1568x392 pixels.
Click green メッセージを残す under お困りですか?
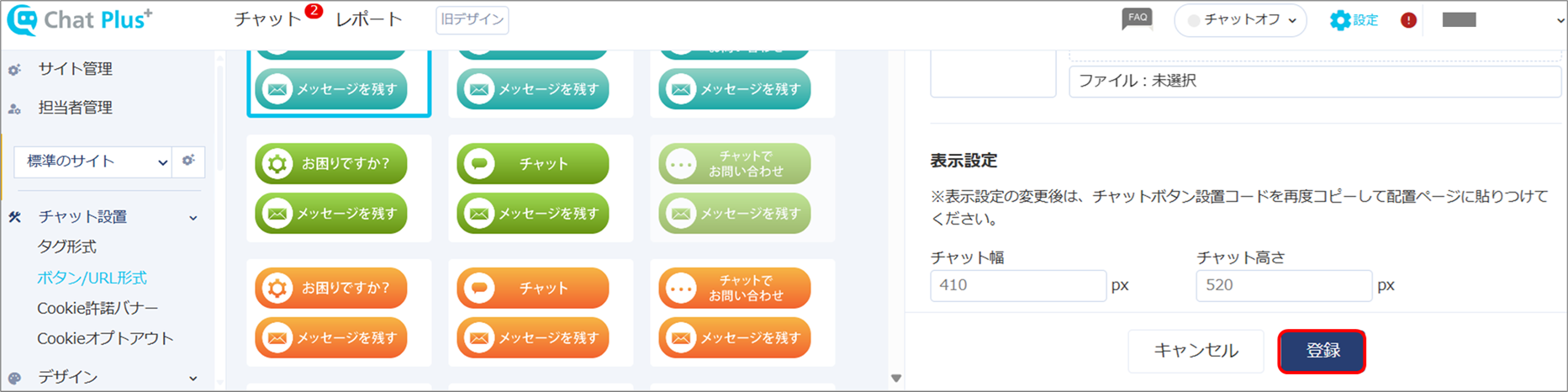tap(331, 214)
